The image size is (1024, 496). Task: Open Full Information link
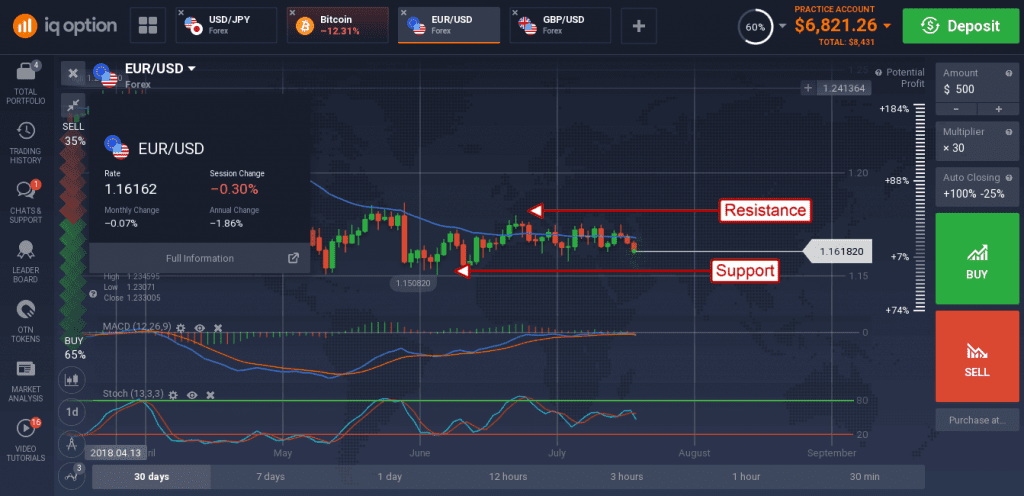[200, 258]
